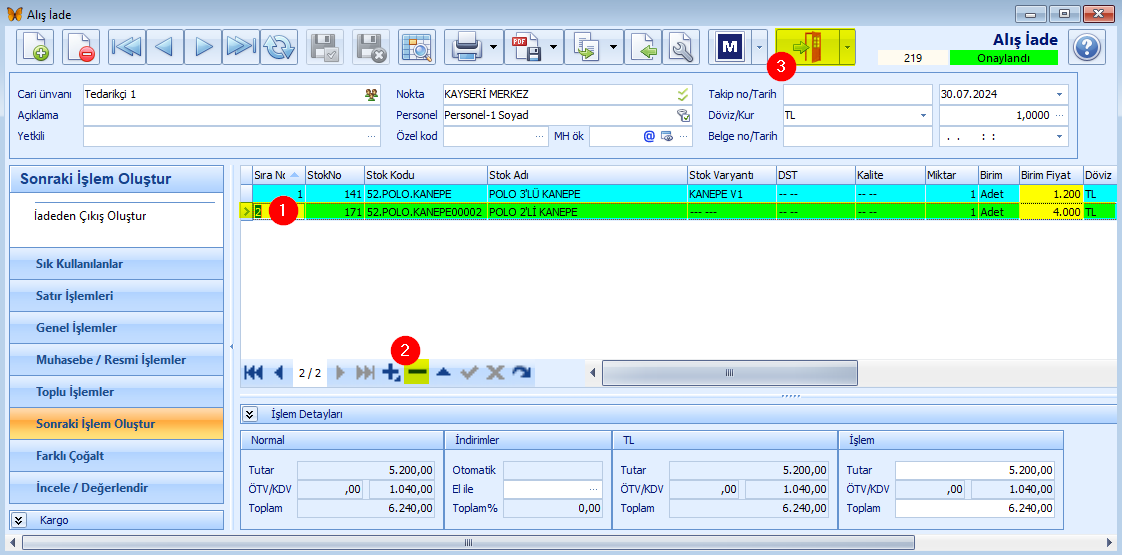Collapse the İşlem Detayları section
1122x555 pixels.
250,413
